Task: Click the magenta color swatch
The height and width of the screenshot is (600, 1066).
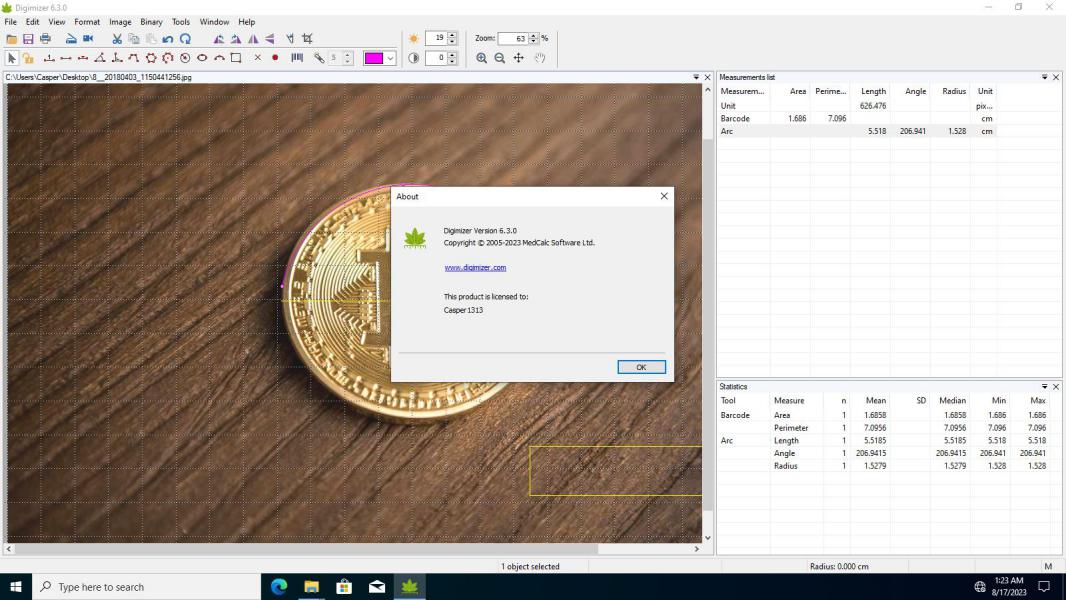Action: pos(374,58)
